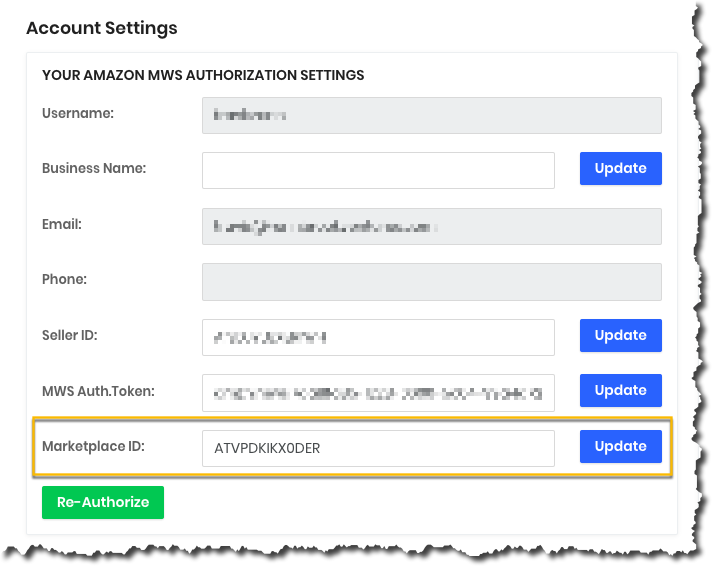The height and width of the screenshot is (566, 713).
Task: Select the MWS Auth.Token input field
Action: pos(378,392)
